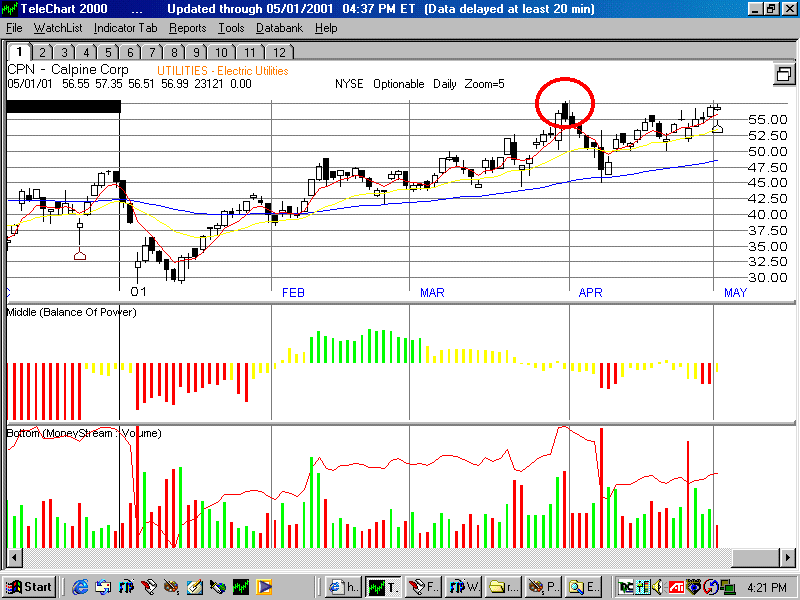Click the horizontal scrollbar thumb
800x600 pixels.
coord(756,557)
